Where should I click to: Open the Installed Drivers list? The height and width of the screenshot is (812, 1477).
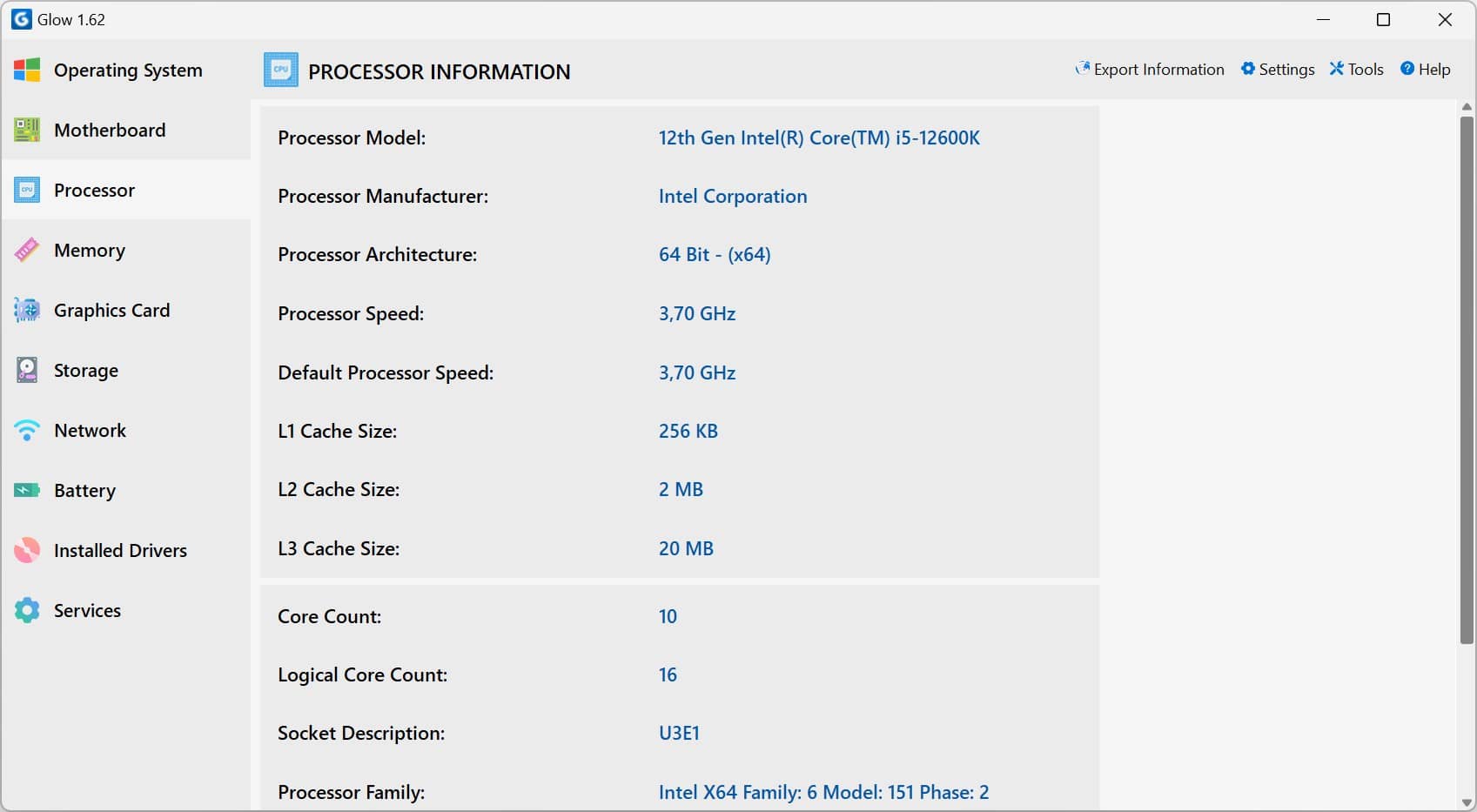click(x=126, y=551)
